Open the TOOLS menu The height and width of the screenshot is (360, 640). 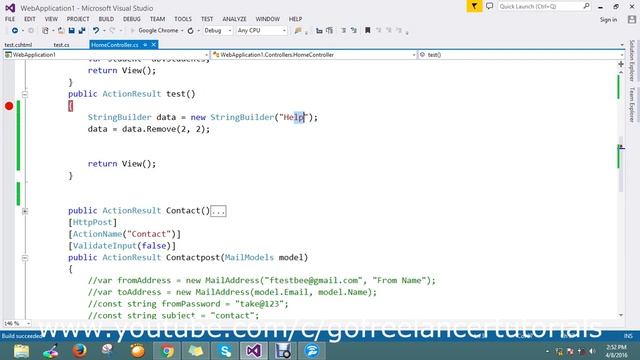pos(183,19)
